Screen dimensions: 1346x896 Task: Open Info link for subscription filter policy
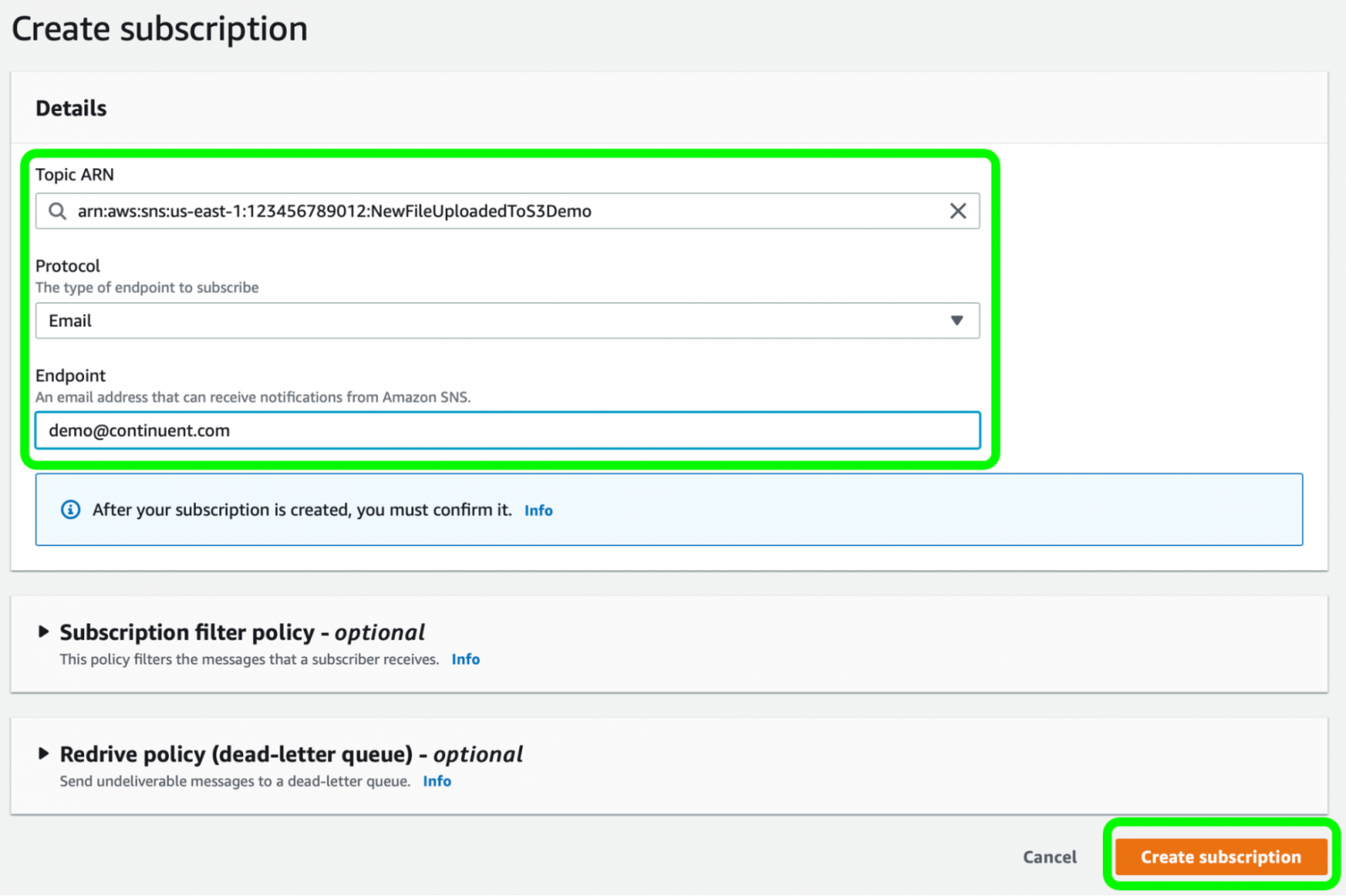(x=465, y=660)
